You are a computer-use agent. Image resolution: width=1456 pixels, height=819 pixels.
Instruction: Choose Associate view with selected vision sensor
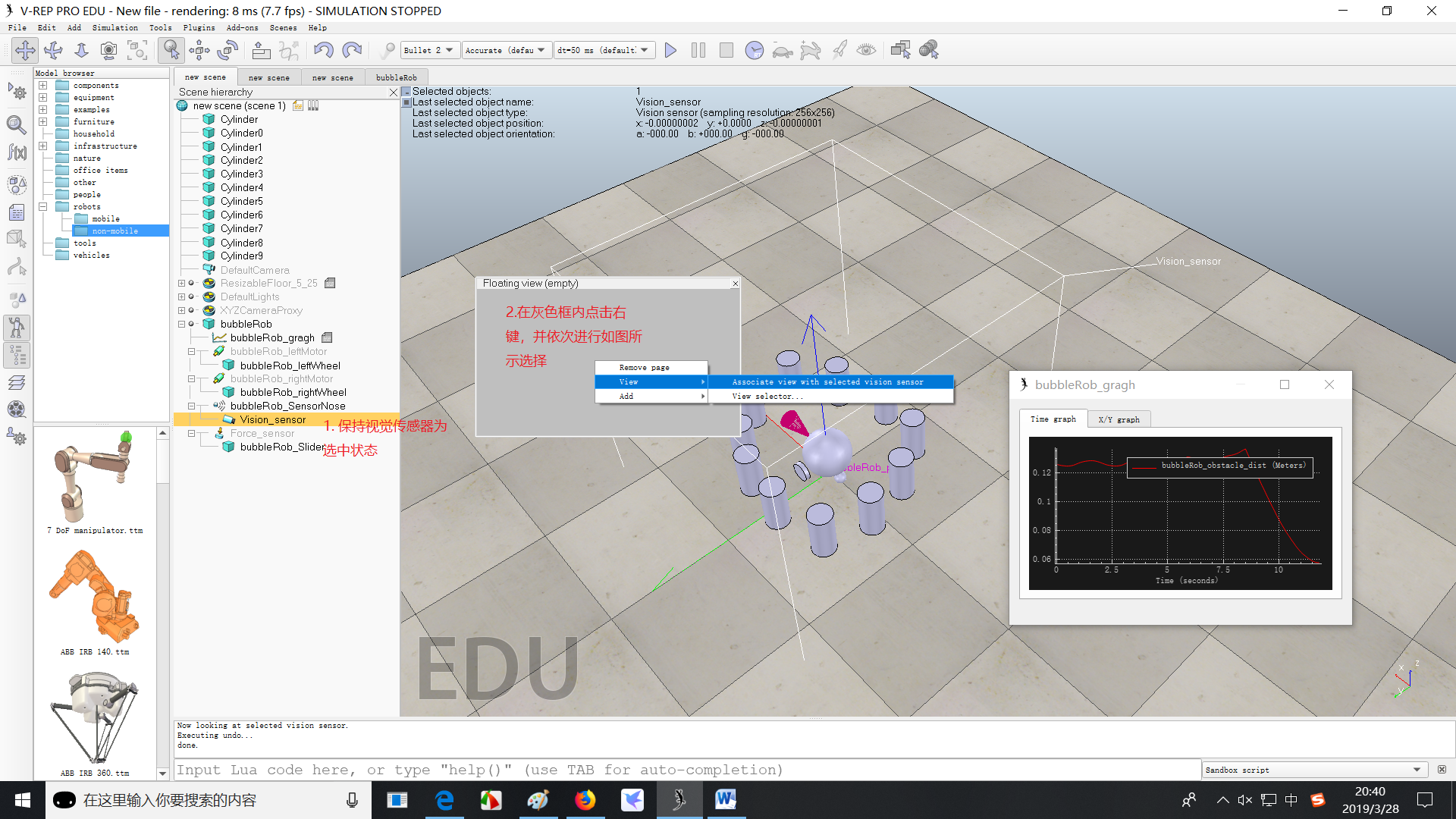pos(827,381)
